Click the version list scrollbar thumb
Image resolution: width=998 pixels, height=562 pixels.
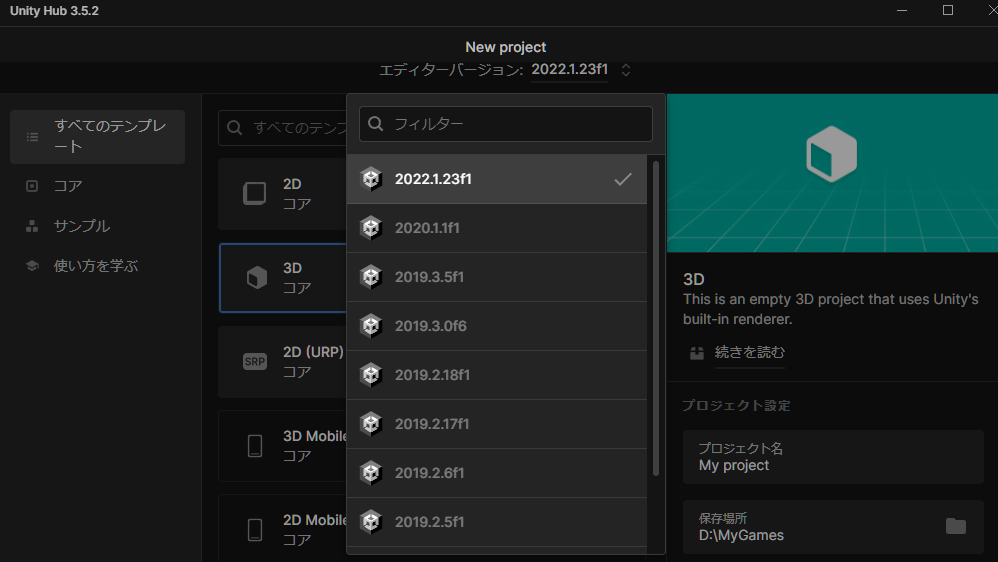tap(656, 318)
